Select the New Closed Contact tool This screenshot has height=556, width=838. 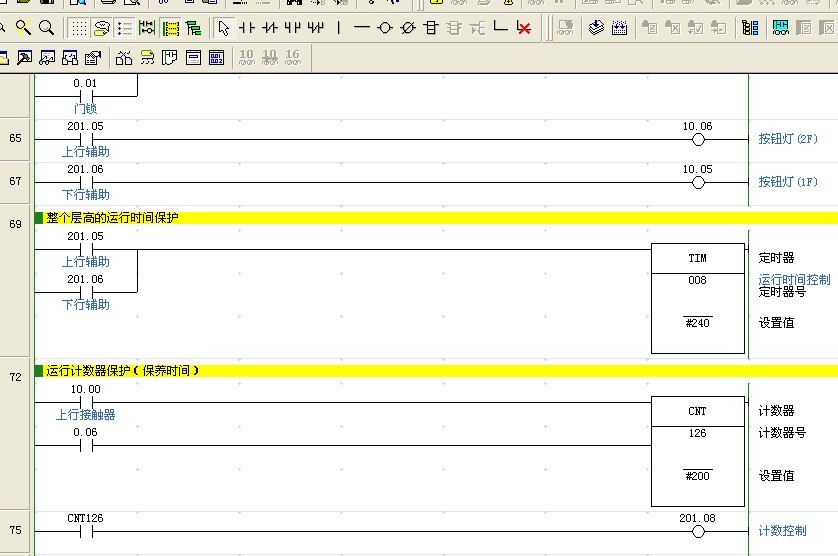[269, 28]
